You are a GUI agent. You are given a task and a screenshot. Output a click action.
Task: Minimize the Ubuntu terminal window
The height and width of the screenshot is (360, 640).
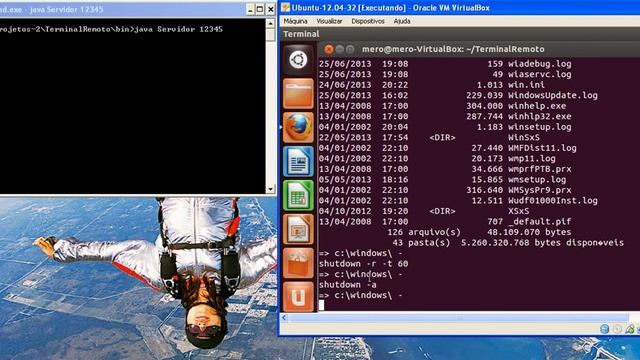tap(339, 49)
